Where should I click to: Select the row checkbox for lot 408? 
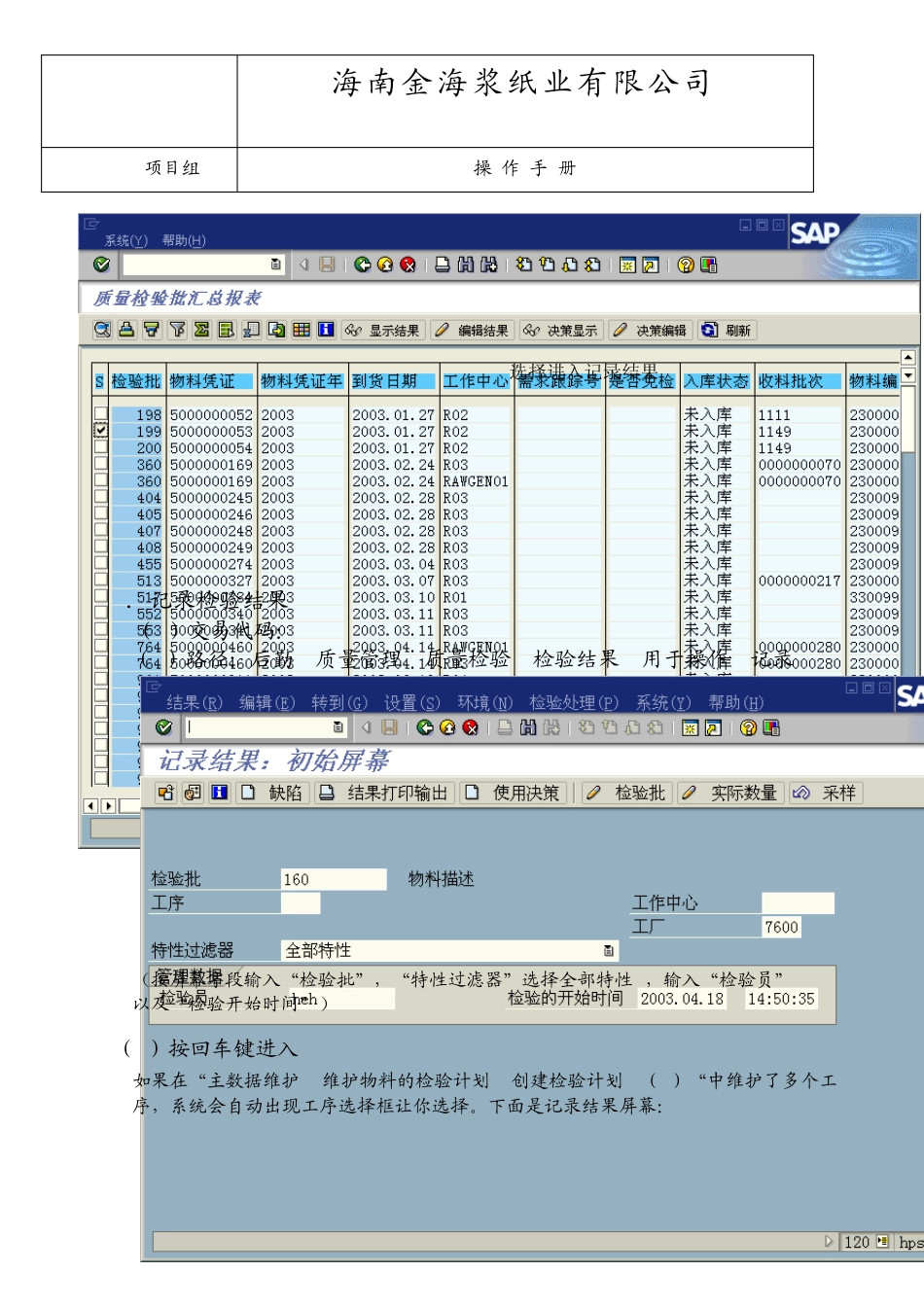[x=101, y=546]
